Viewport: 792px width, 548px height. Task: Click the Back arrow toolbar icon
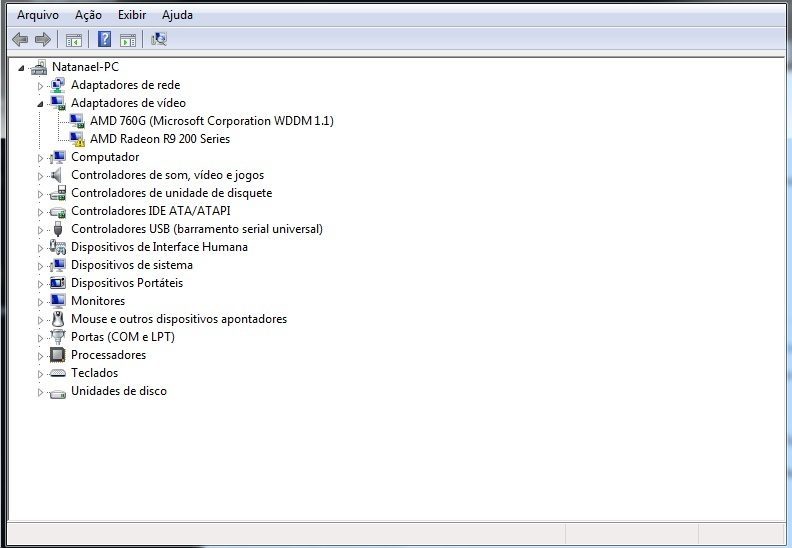20,39
